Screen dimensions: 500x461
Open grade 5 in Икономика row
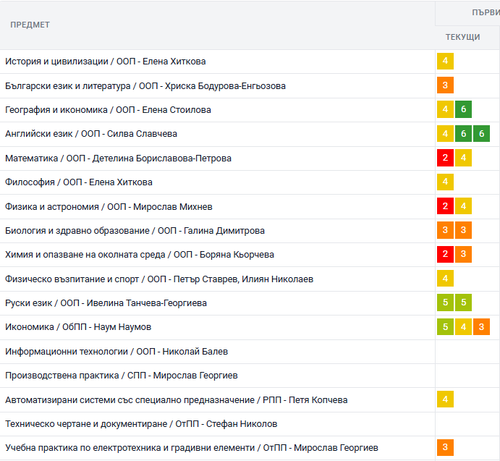point(445,327)
